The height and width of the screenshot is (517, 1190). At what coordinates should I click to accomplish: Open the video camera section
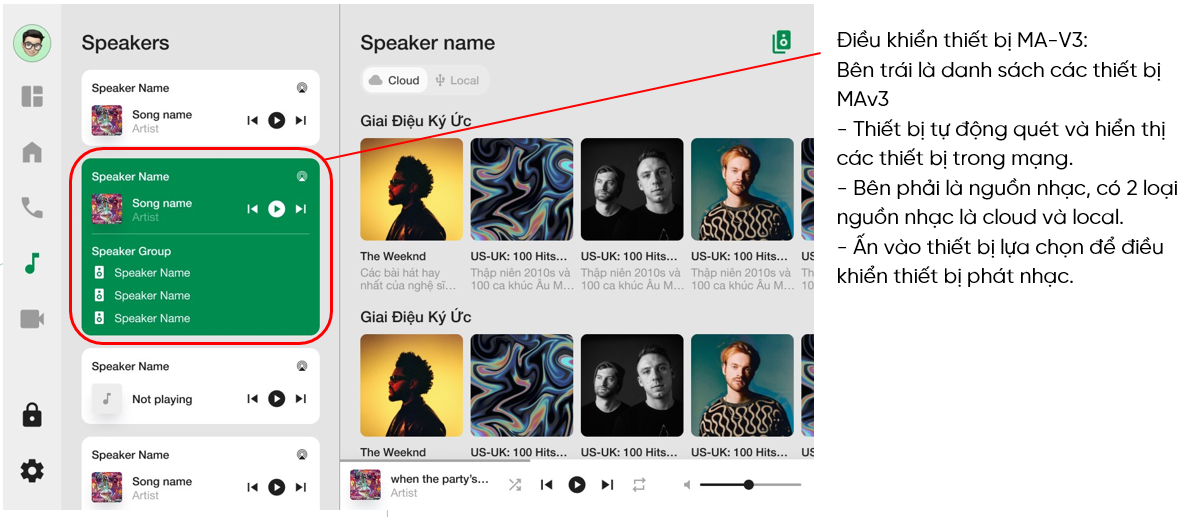(x=32, y=319)
